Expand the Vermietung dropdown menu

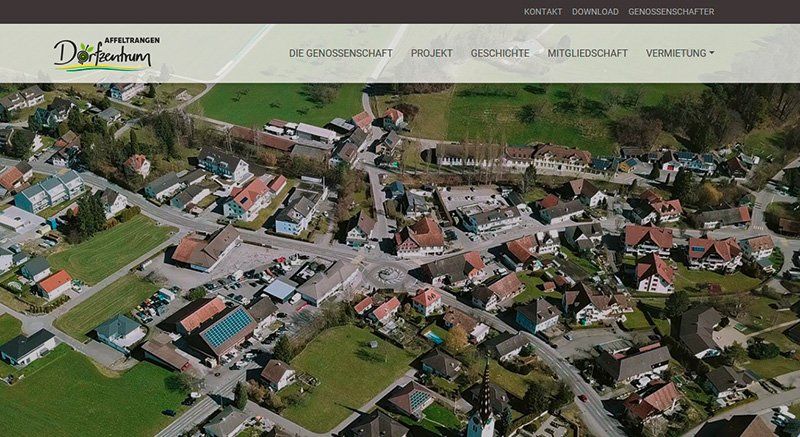(x=680, y=53)
